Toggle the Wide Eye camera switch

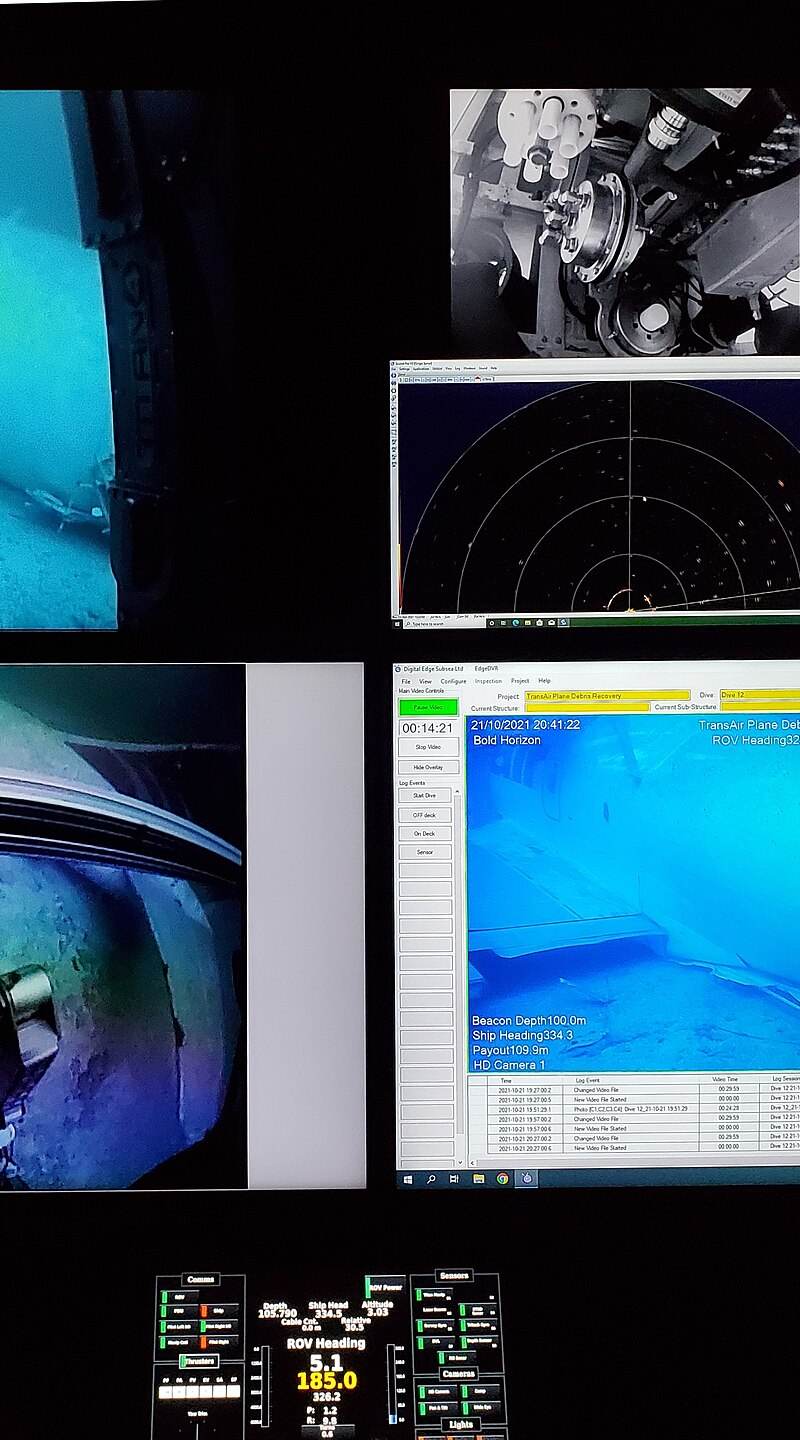coord(479,1408)
